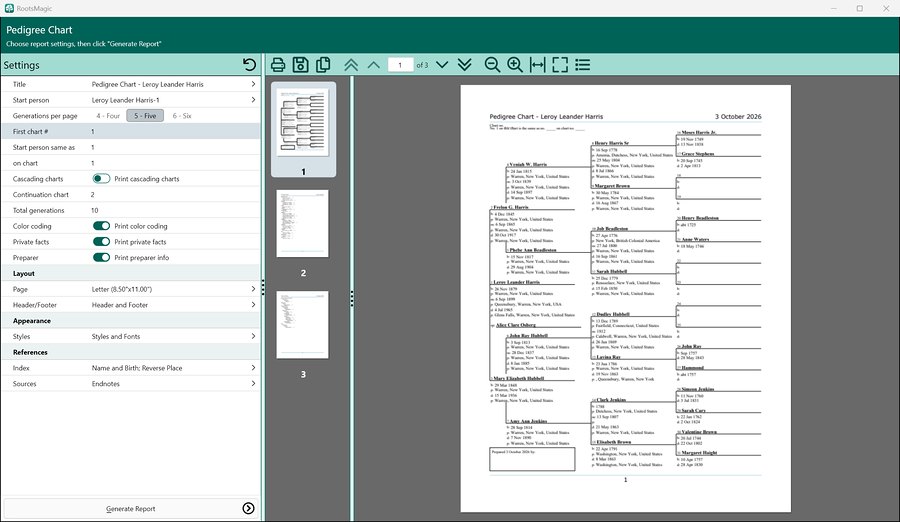The image size is (900, 522).
Task: Reset settings with the circular arrow icon
Action: (249, 64)
